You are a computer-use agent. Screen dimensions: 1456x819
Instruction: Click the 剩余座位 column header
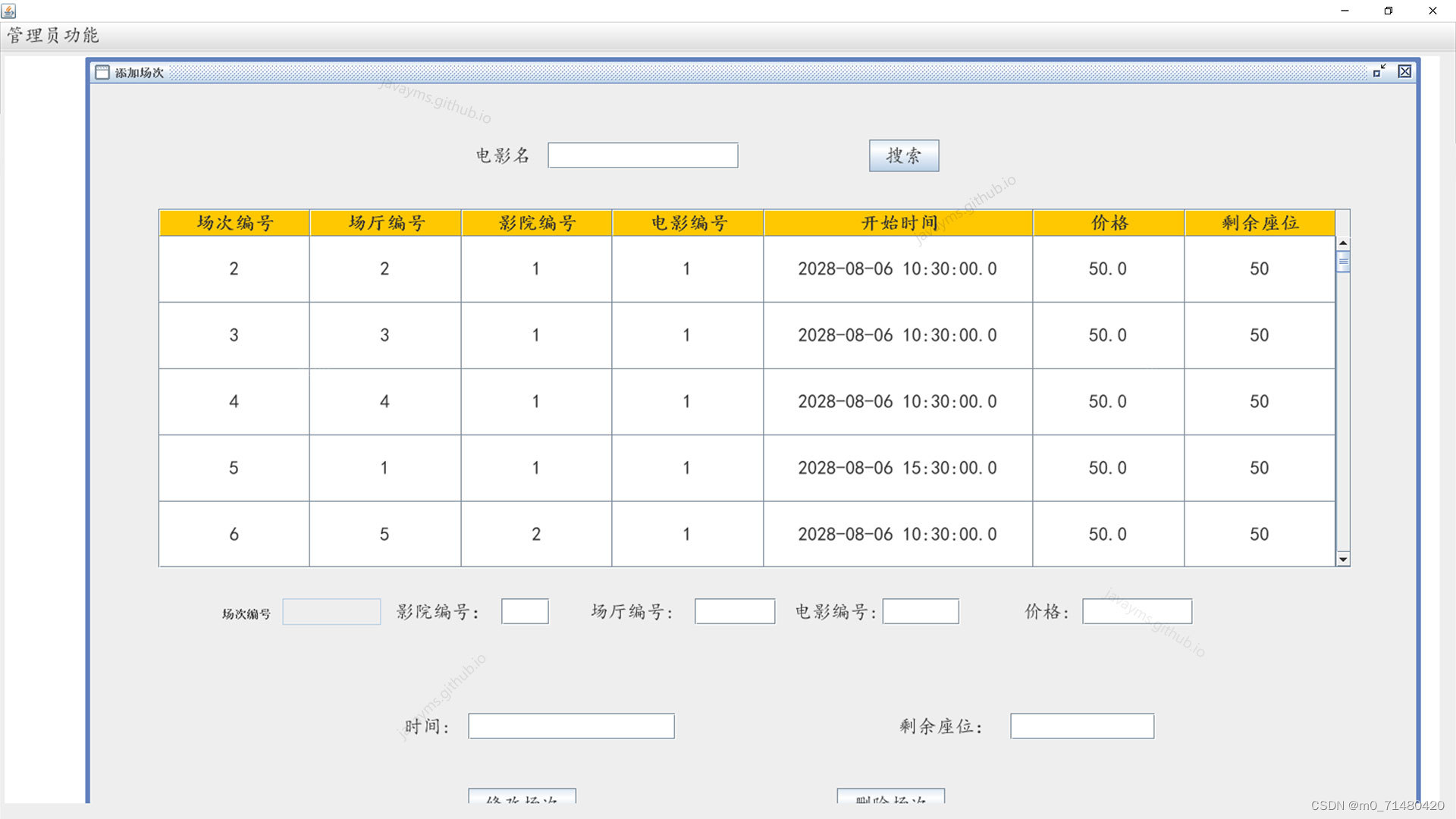tap(1260, 223)
